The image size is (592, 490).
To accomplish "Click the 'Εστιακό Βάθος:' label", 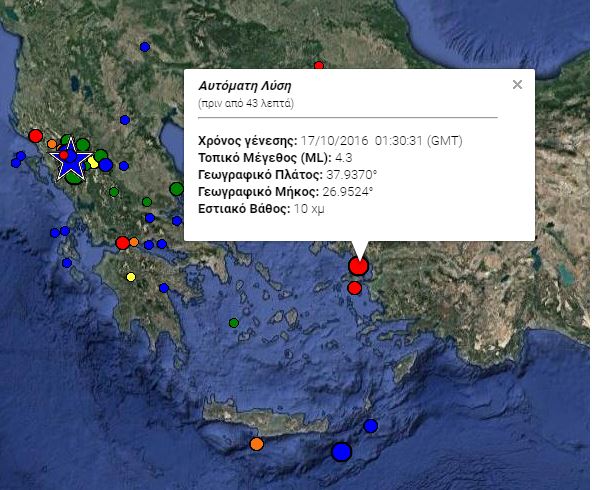I will pos(244,208).
